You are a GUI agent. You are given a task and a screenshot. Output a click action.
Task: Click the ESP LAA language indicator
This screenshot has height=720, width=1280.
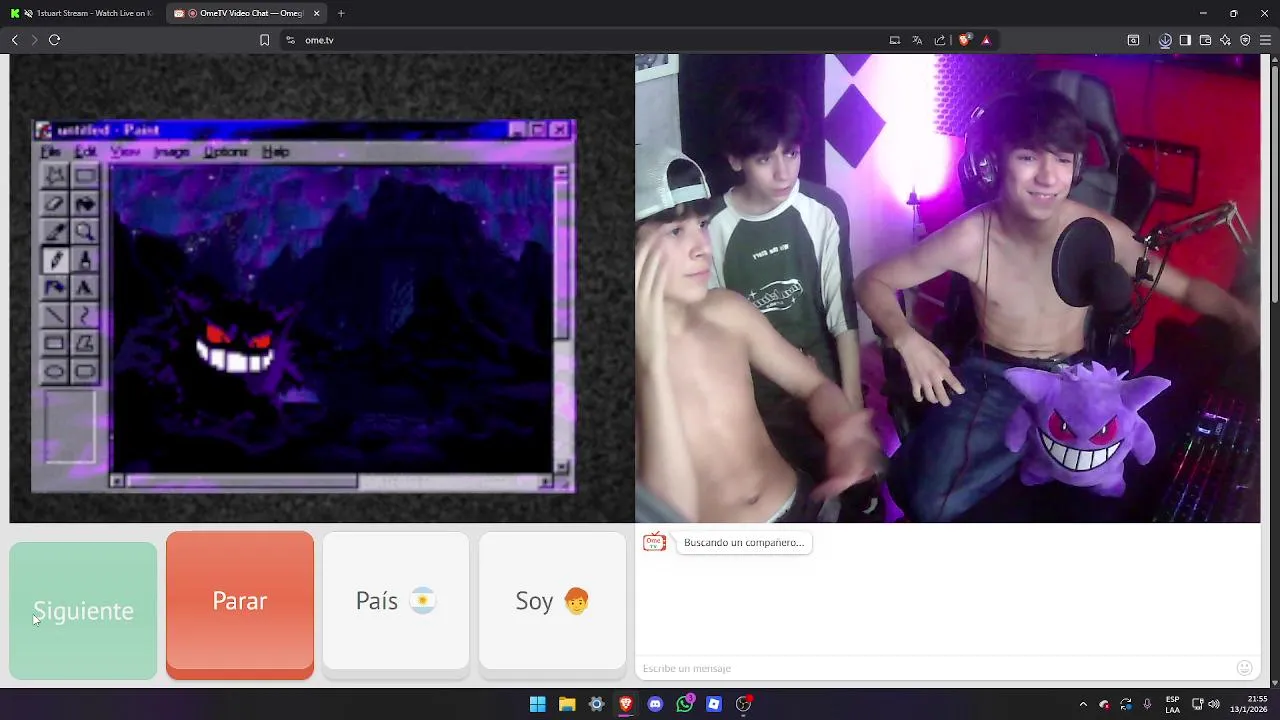point(1172,704)
